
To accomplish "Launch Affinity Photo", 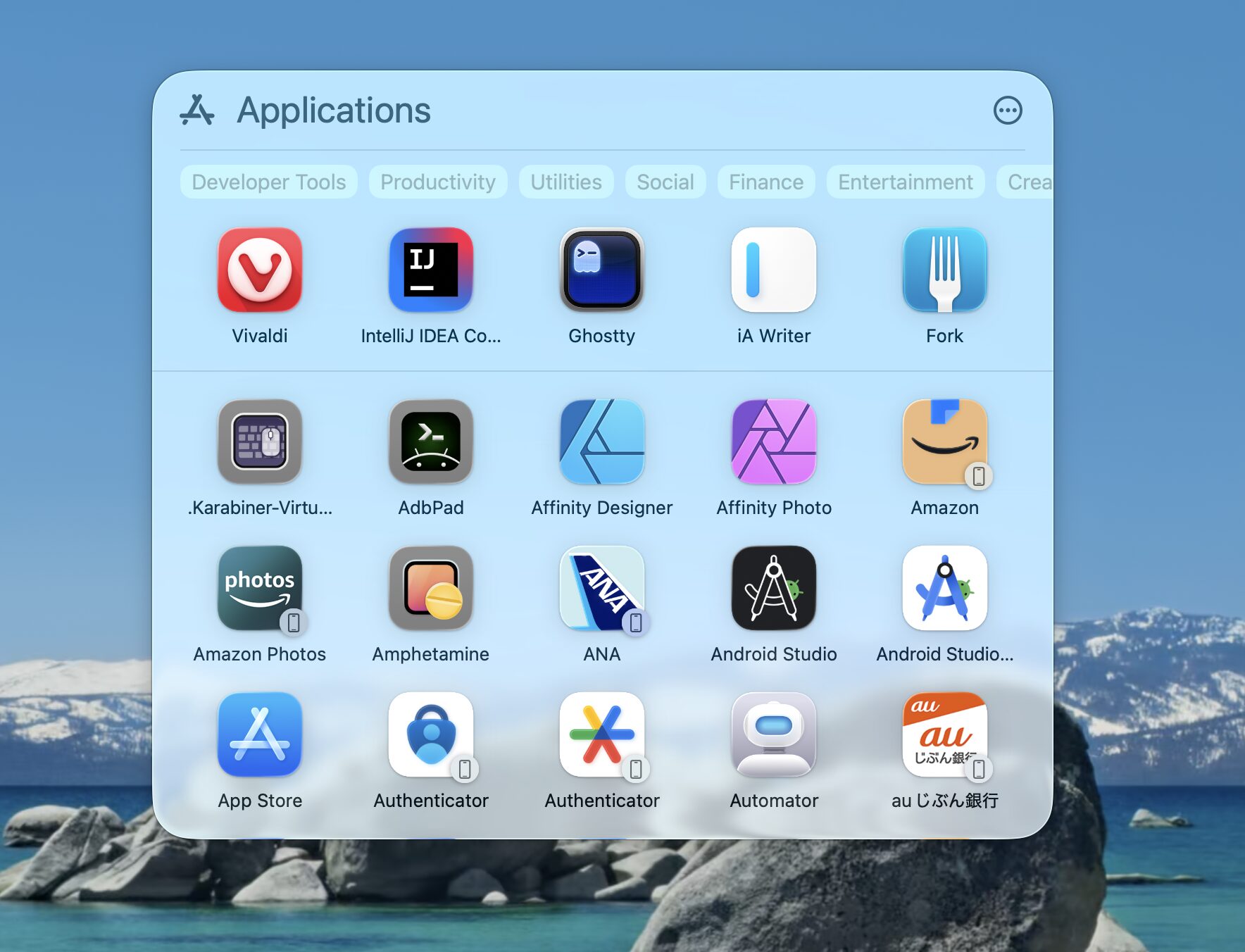I will click(774, 441).
